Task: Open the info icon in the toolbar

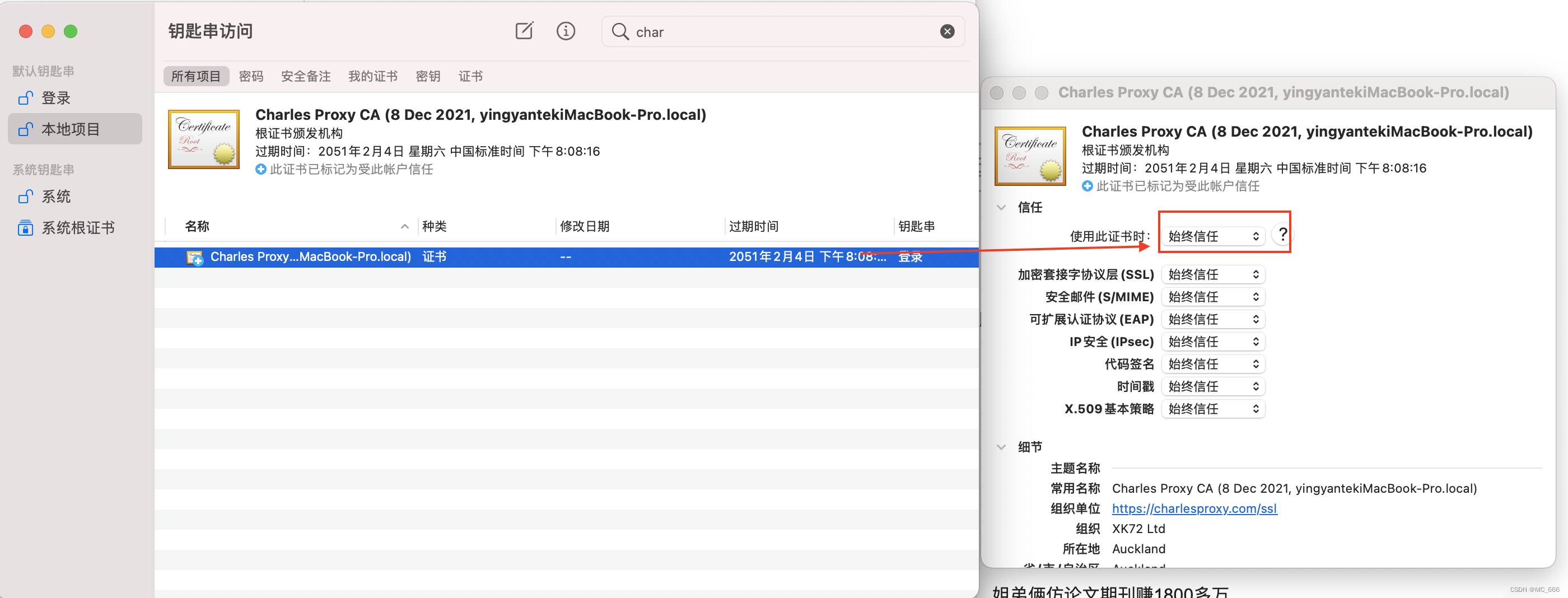Action: (x=566, y=31)
